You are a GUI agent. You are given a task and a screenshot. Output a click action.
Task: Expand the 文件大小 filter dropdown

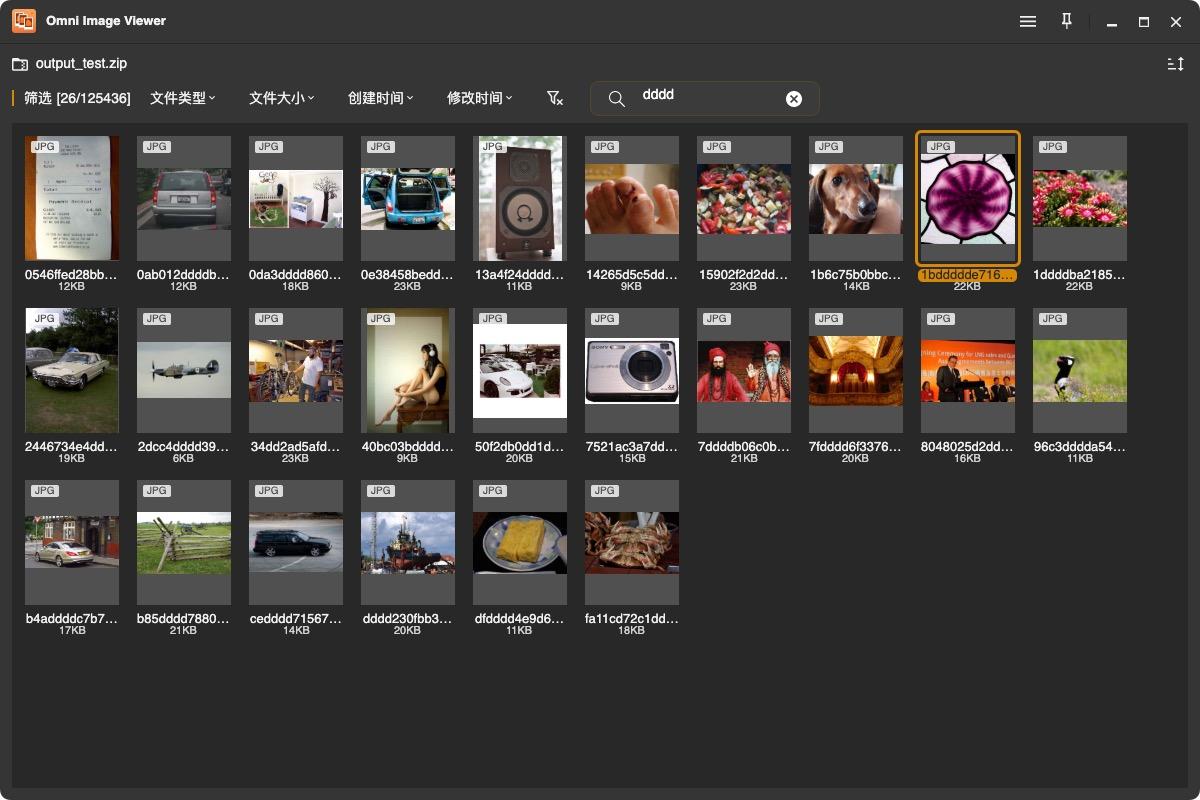[x=282, y=98]
